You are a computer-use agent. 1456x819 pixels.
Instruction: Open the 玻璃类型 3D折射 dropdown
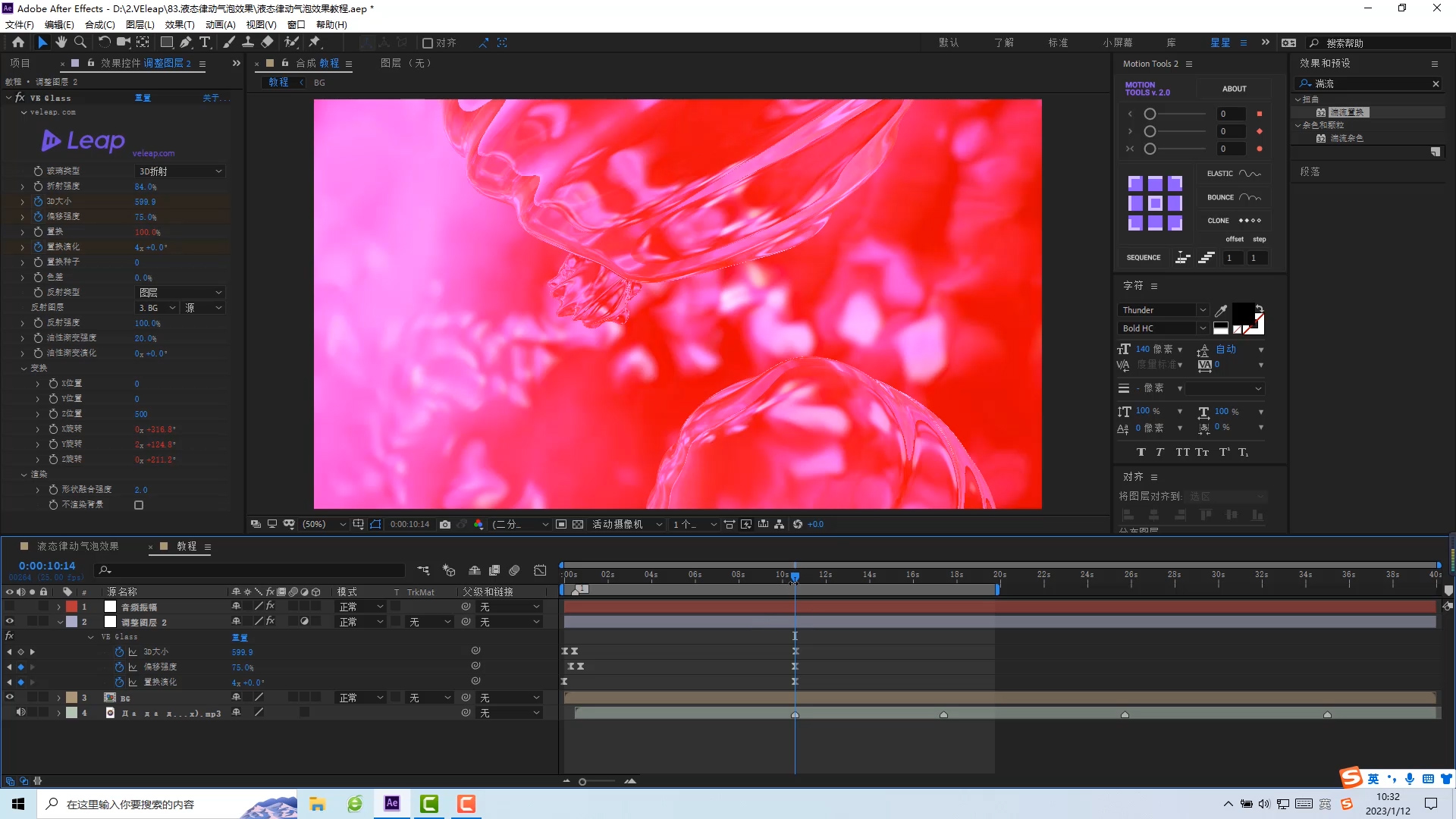[x=180, y=171]
